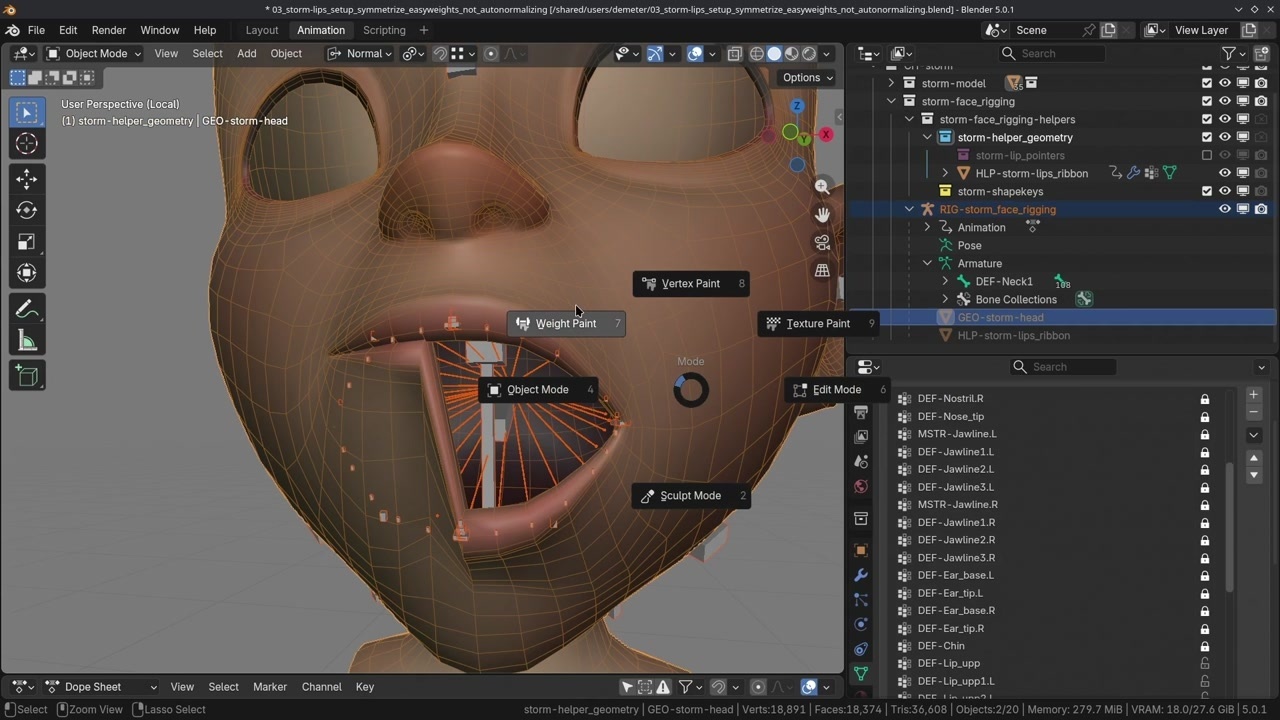This screenshot has height=720, width=1280.
Task: Choose Sculpt Mode from the pie menu
Action: coord(690,496)
